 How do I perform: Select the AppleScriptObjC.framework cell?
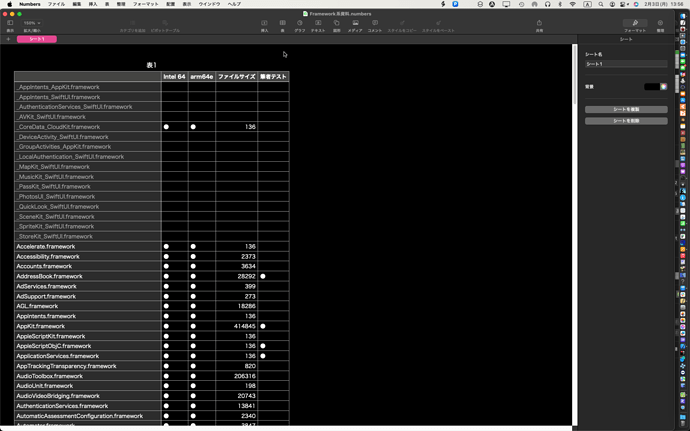(x=88, y=346)
